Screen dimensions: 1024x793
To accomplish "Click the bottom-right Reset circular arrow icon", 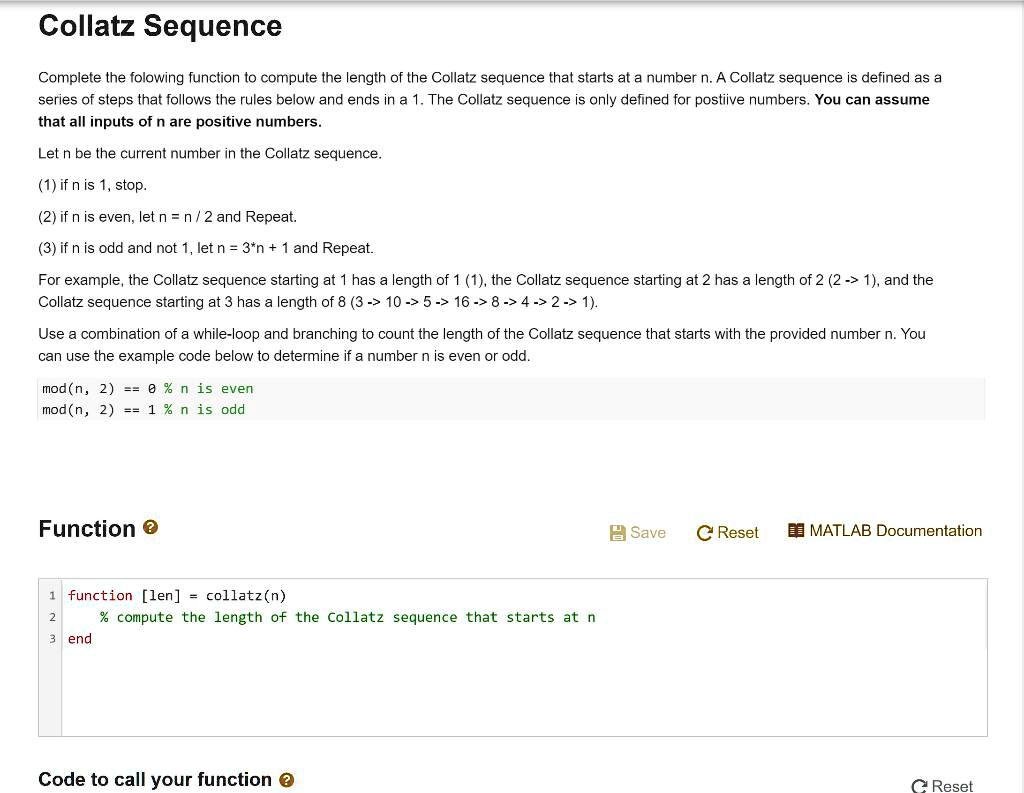I will (919, 786).
